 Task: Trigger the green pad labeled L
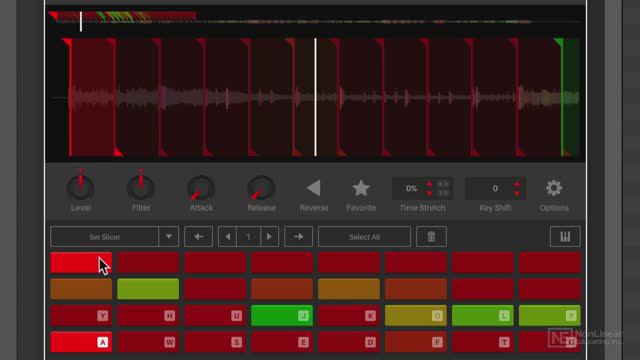point(482,316)
